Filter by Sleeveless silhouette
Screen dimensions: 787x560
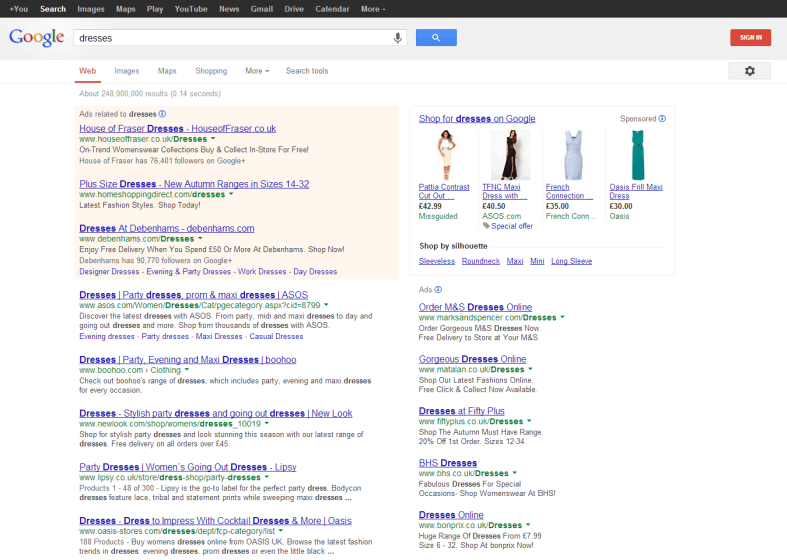point(437,261)
